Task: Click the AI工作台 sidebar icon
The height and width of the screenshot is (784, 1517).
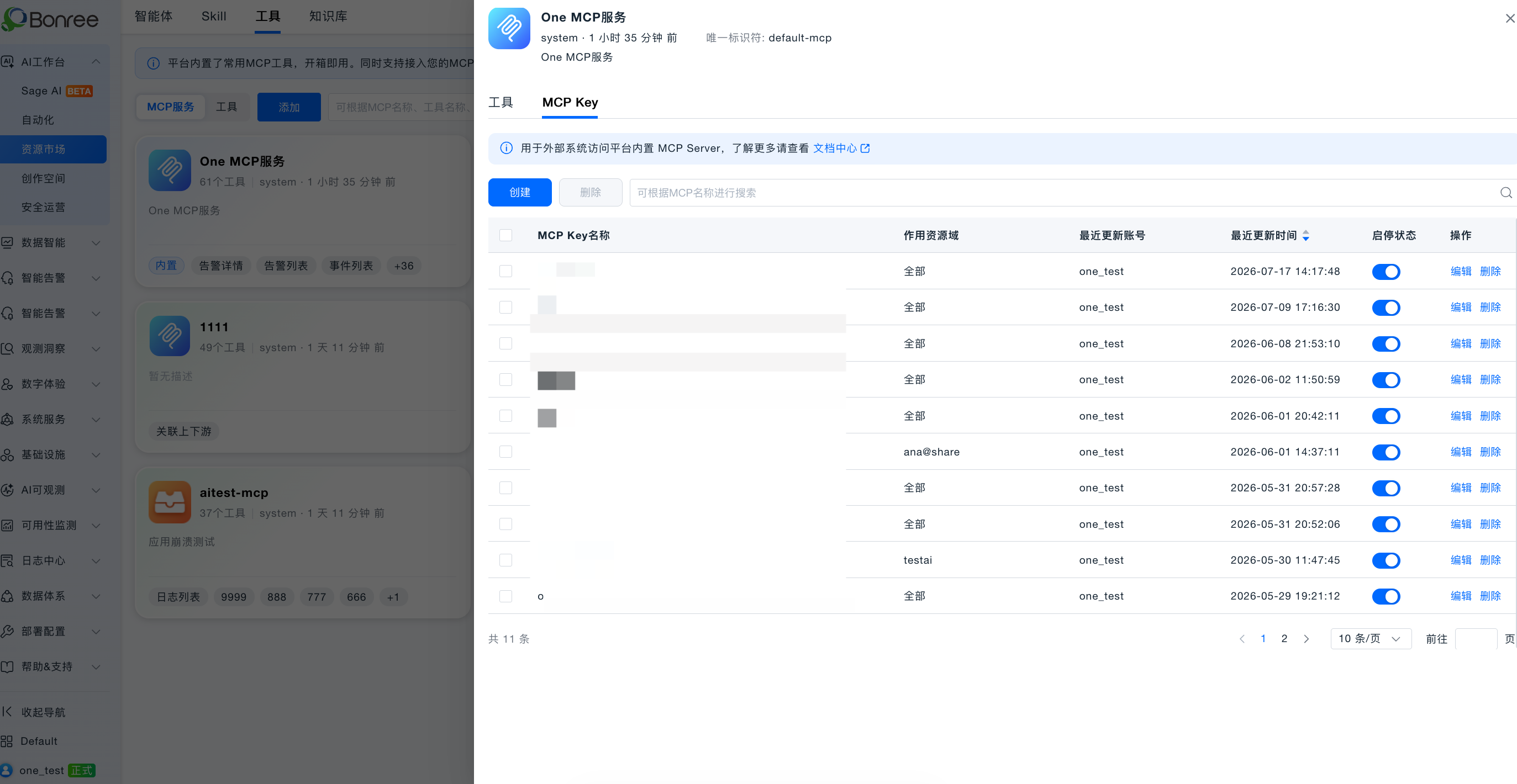Action: (x=7, y=61)
